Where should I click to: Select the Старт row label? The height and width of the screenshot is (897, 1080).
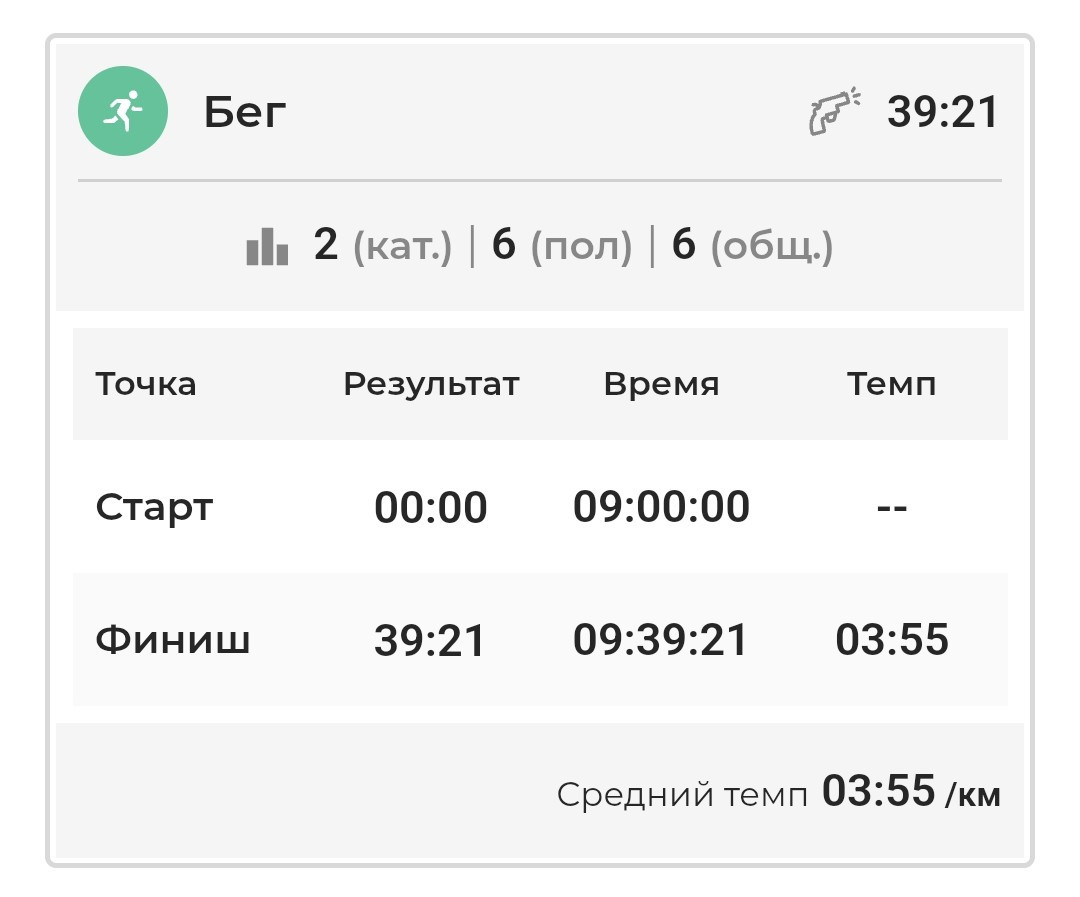pyautogui.click(x=154, y=508)
